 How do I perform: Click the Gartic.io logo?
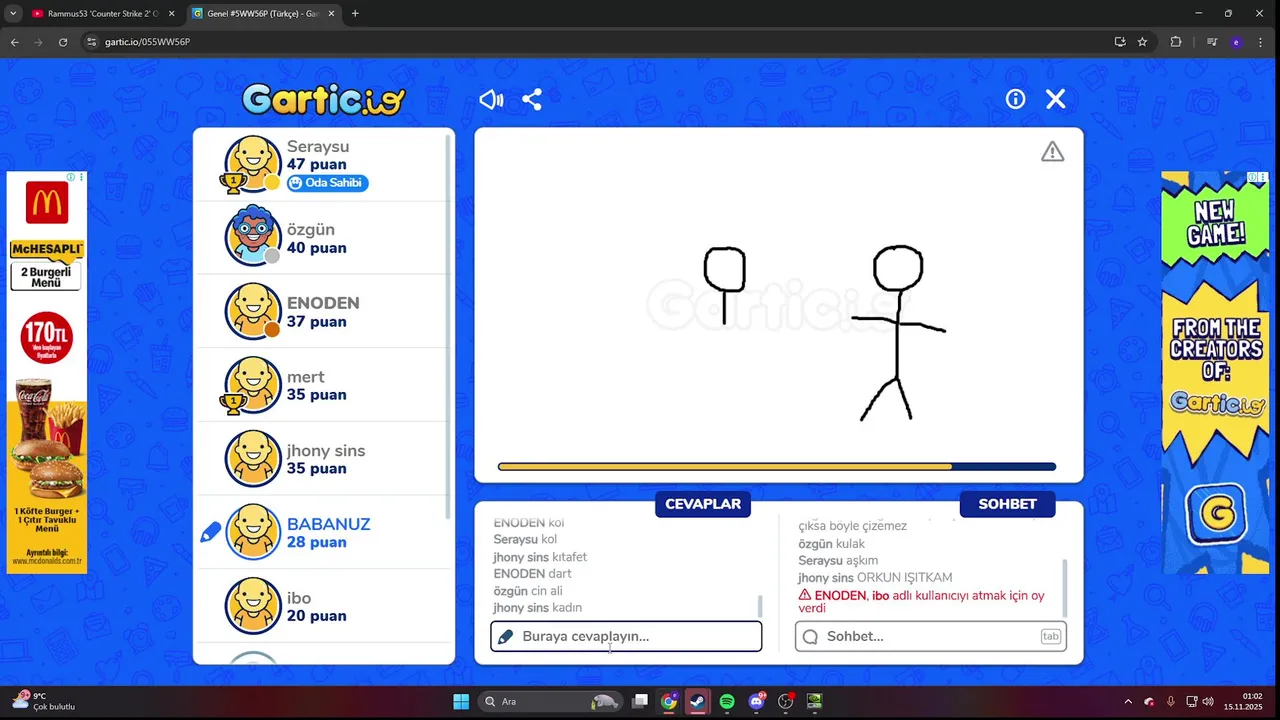(323, 99)
